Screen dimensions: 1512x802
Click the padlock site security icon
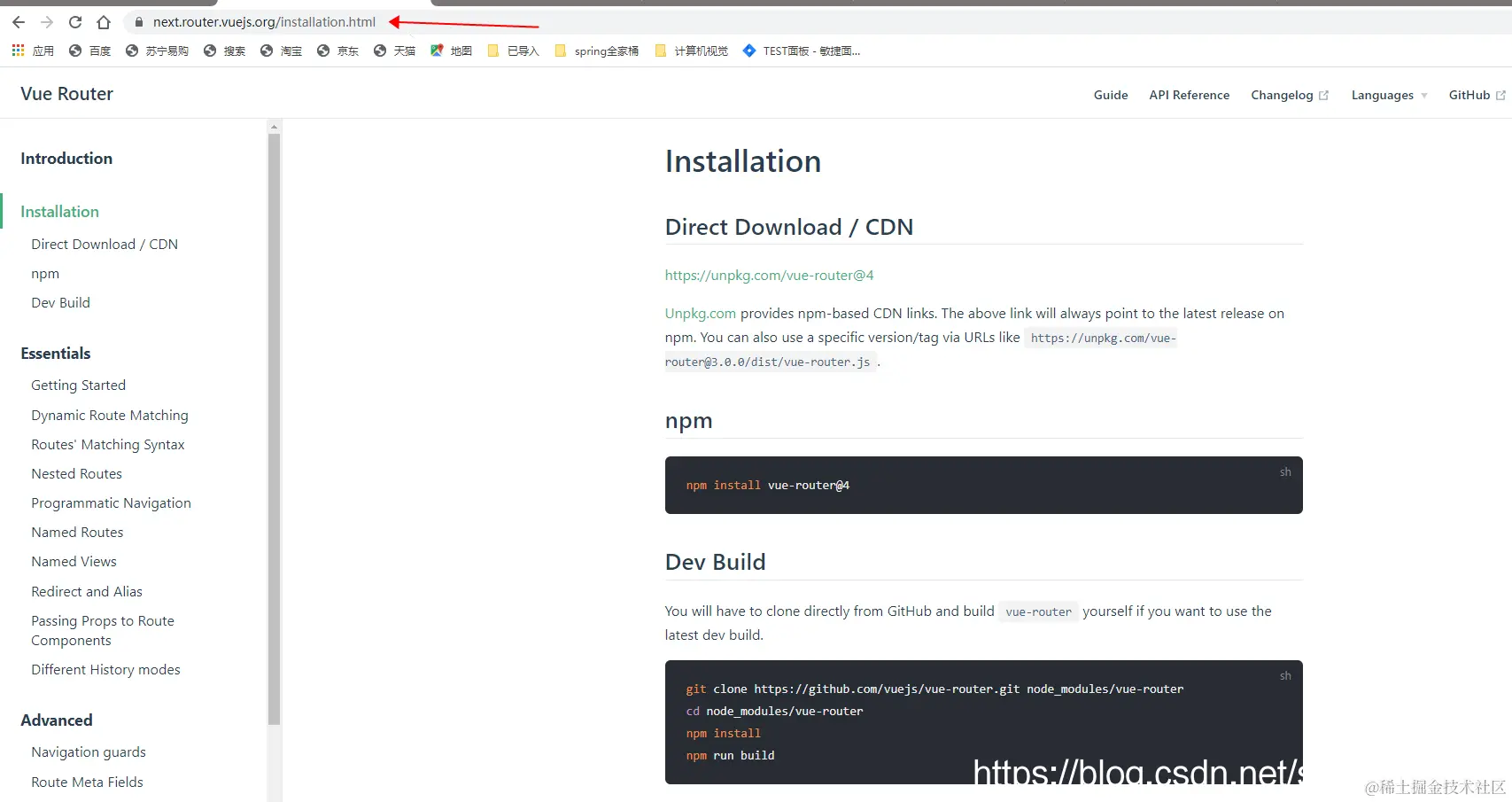pos(139,22)
